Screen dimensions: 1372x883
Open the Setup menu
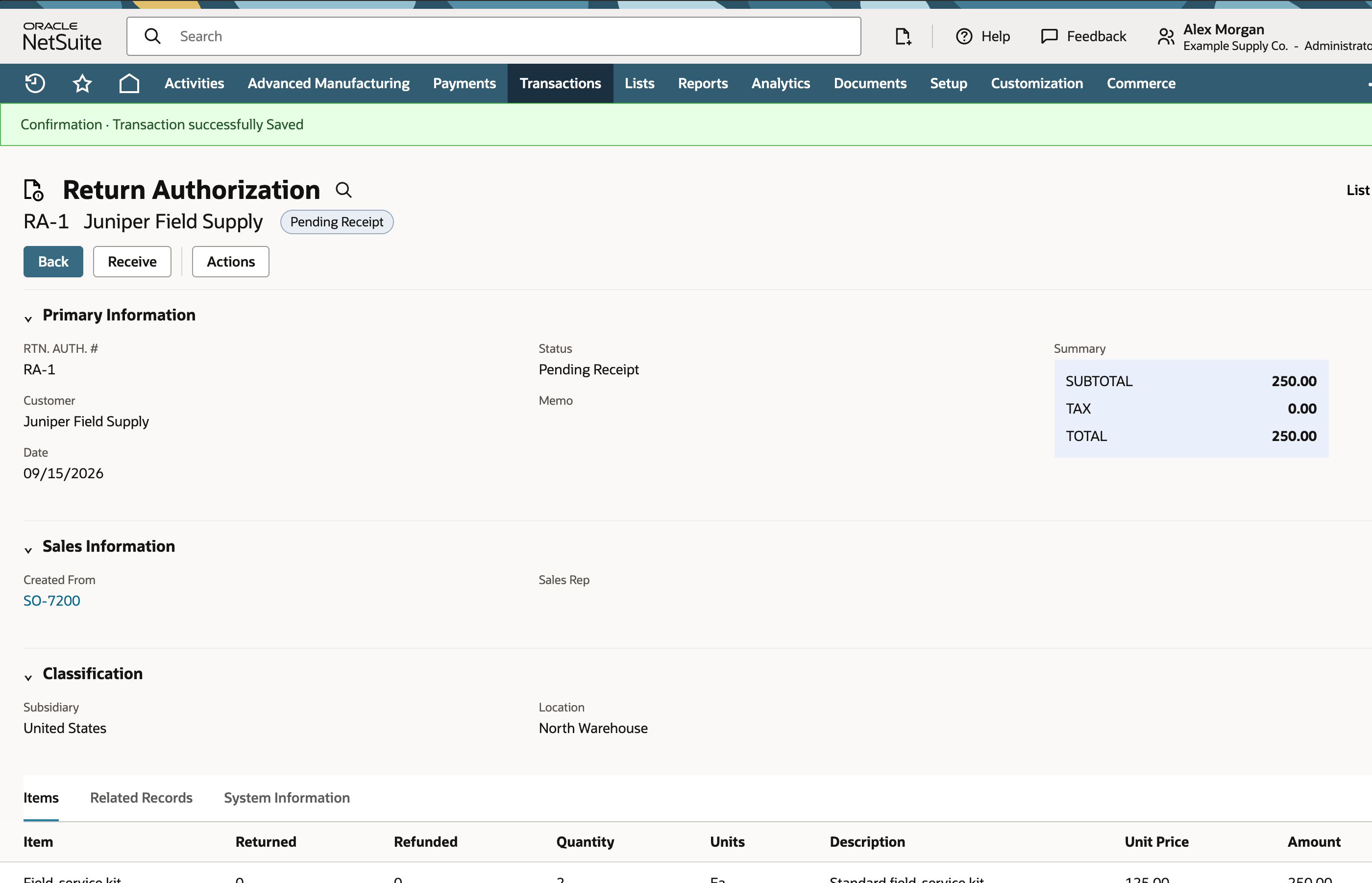pos(948,83)
